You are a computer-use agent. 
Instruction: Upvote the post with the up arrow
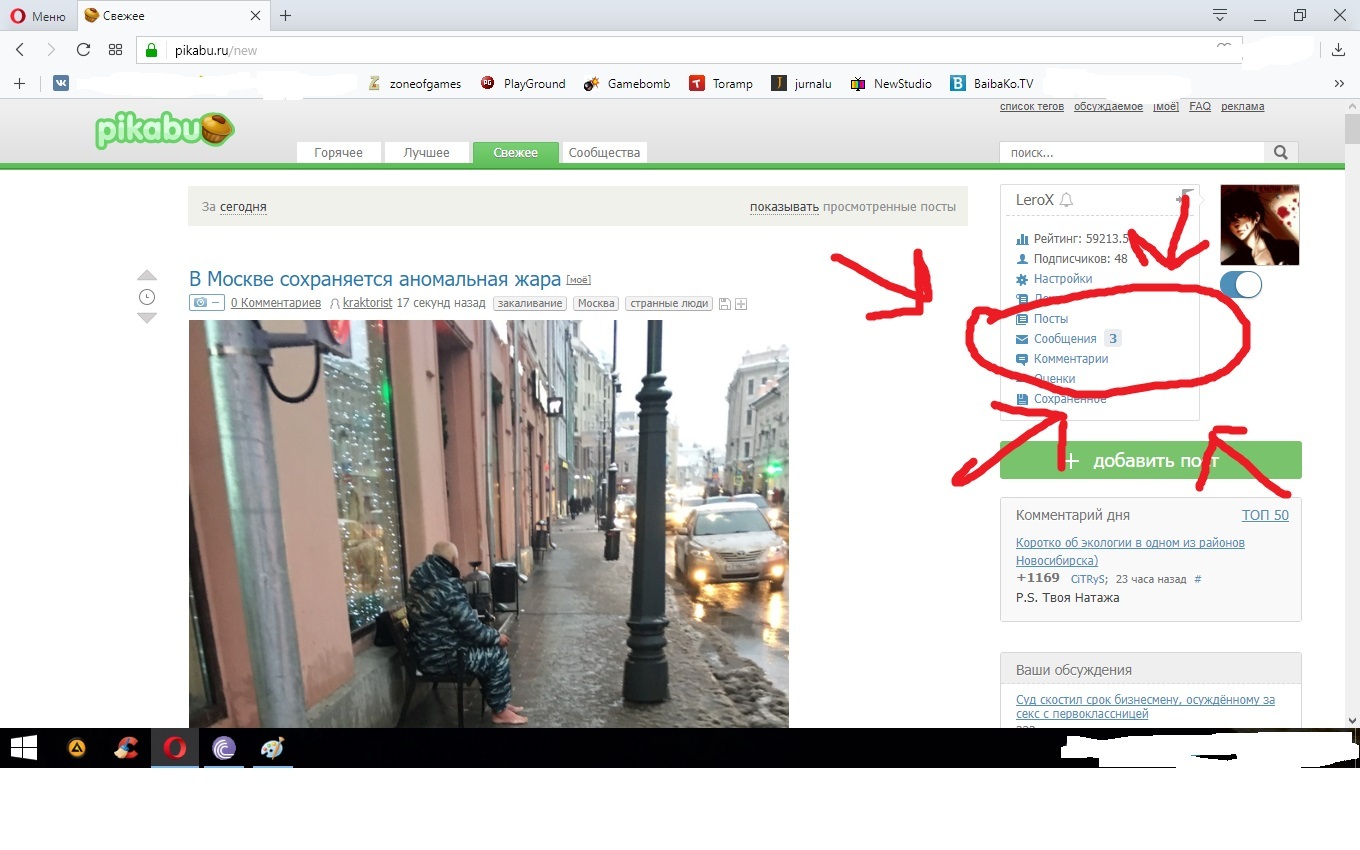pos(147,276)
